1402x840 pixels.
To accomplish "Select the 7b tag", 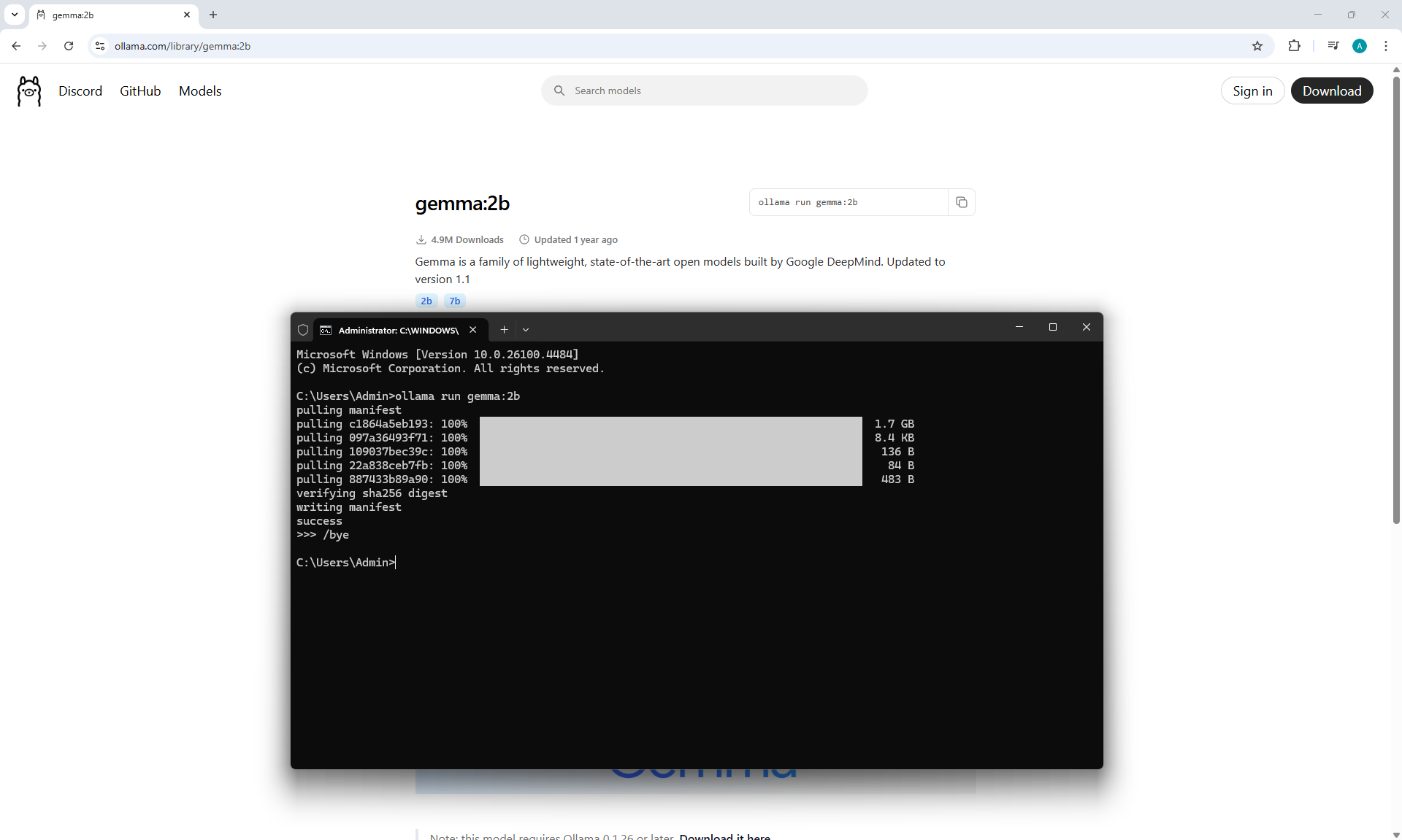I will [x=454, y=301].
